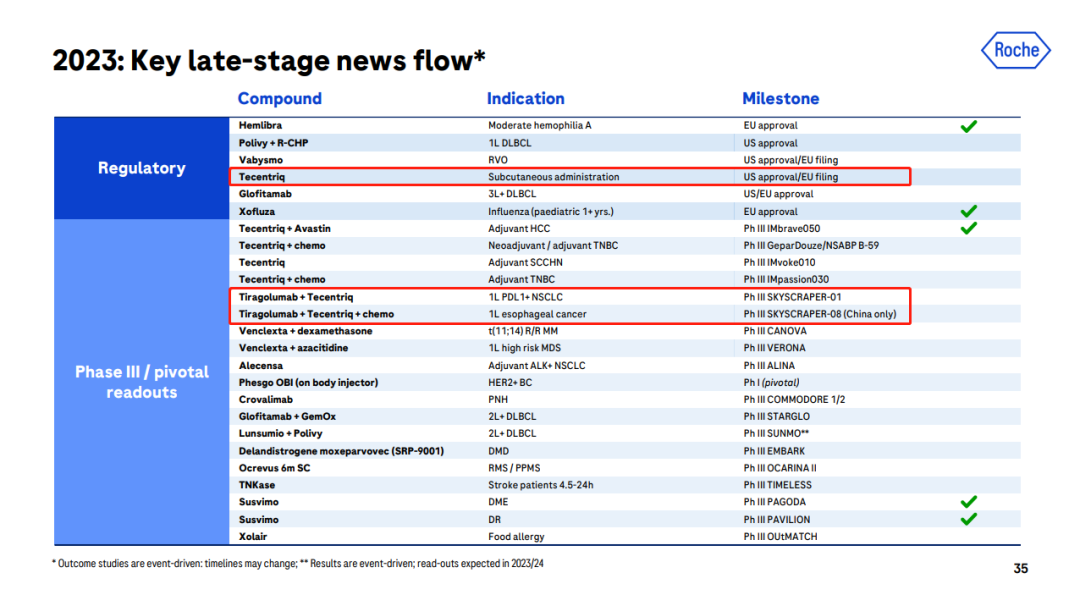This screenshot has height=606, width=1080.
Task: Click the 'PNH' indication cell
Action: point(497,399)
